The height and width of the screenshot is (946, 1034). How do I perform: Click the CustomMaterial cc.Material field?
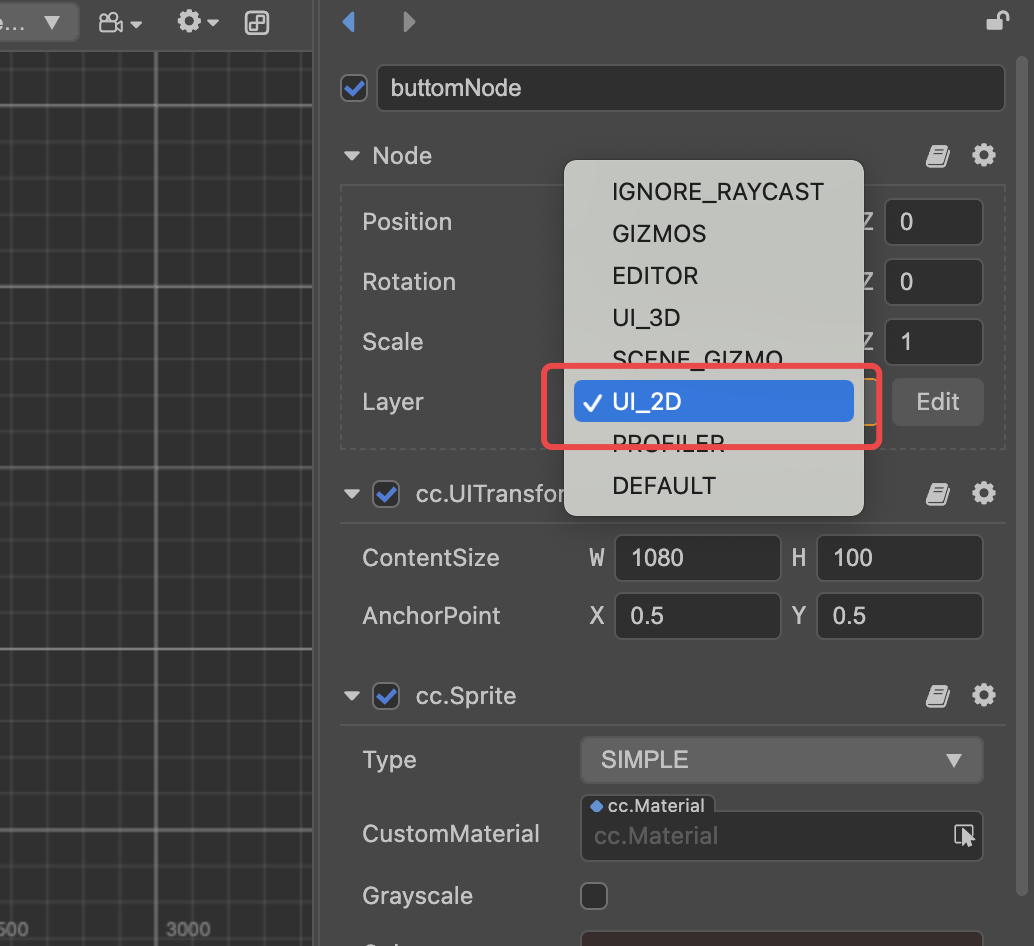point(781,835)
